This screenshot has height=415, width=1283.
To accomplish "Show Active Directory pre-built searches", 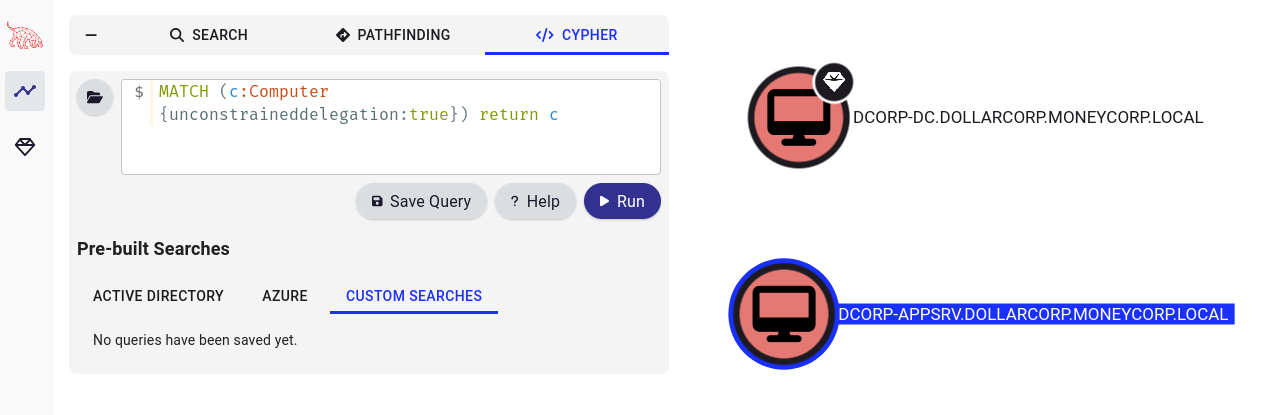I will (x=158, y=296).
